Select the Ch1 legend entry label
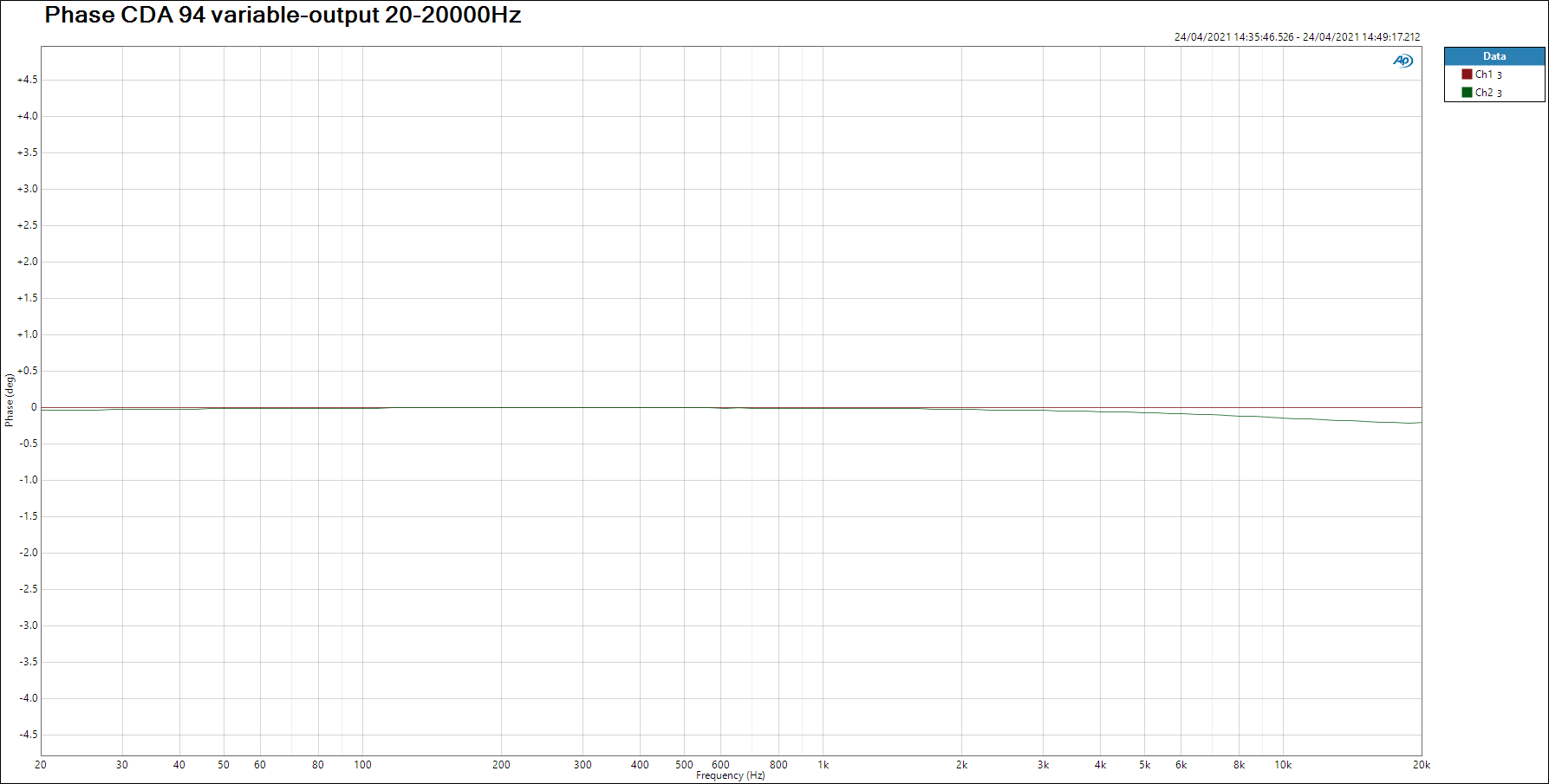This screenshot has height=784, width=1549. point(1484,75)
